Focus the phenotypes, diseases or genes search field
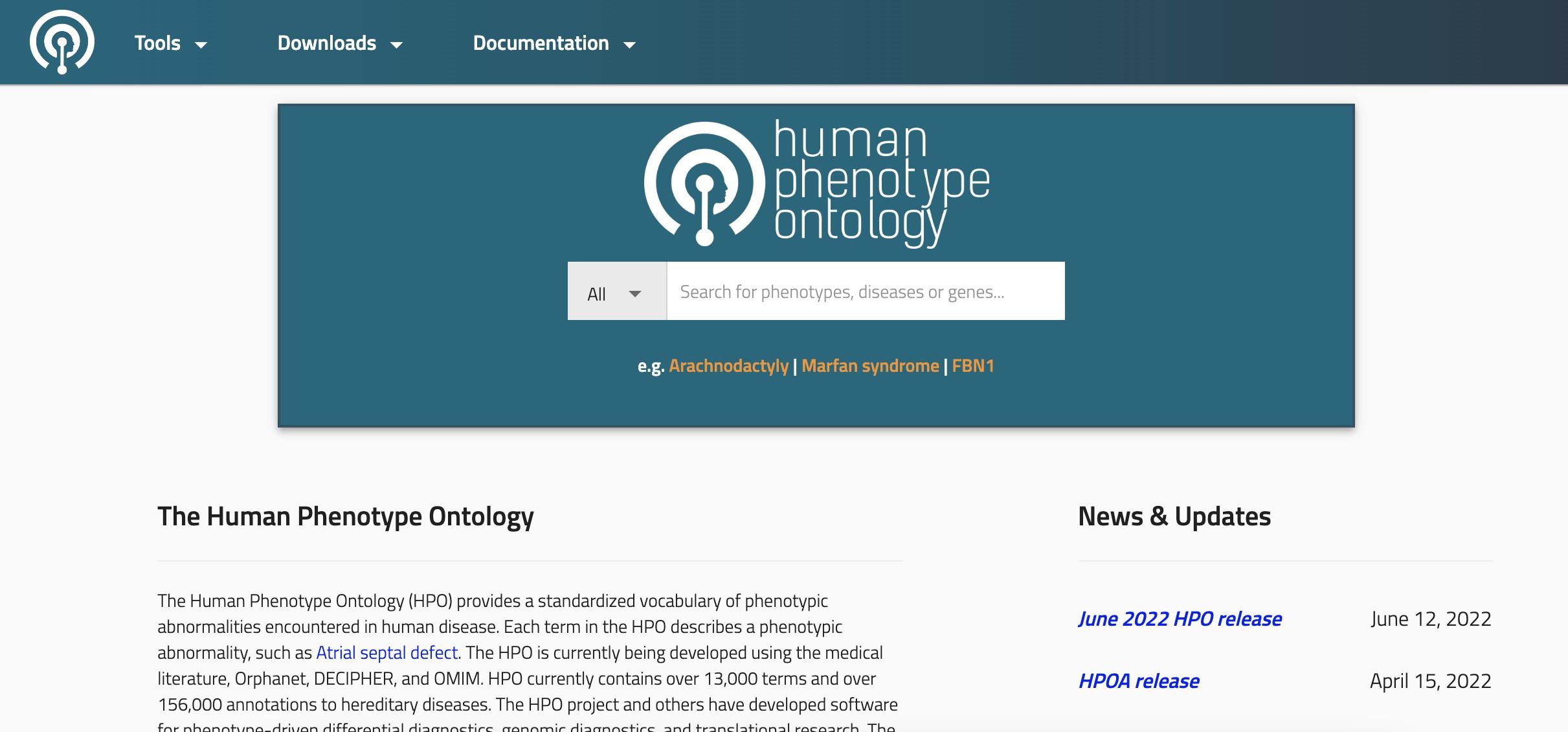Viewport: 1568px width, 732px height. click(866, 291)
